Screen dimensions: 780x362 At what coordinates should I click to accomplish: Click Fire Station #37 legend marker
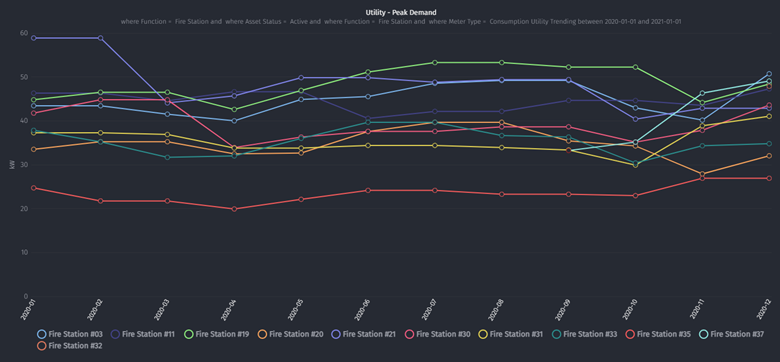tap(705, 334)
